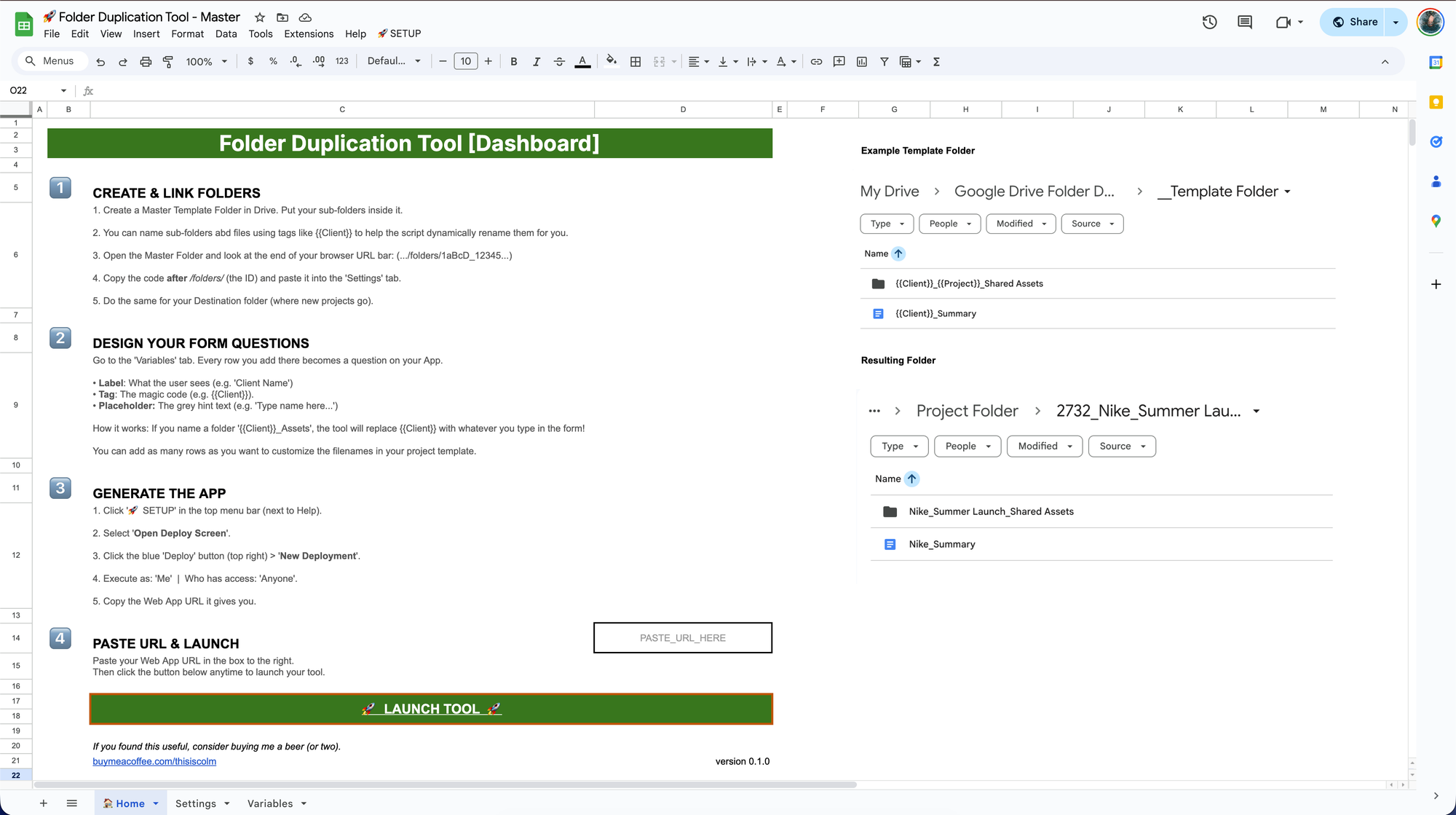Open the buymeacoffee.com/thisiscolm link

tap(154, 761)
